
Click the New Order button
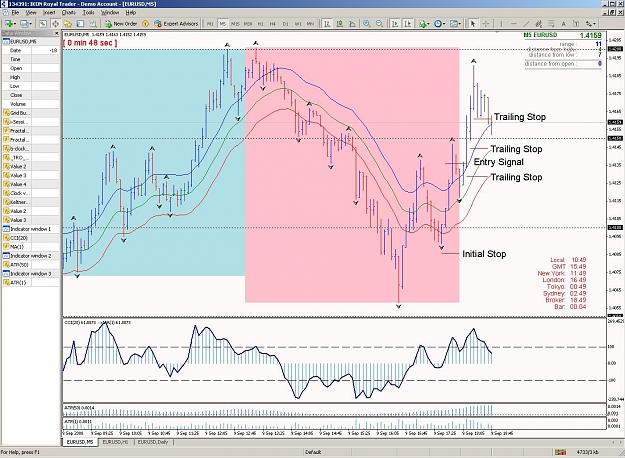click(x=121, y=24)
